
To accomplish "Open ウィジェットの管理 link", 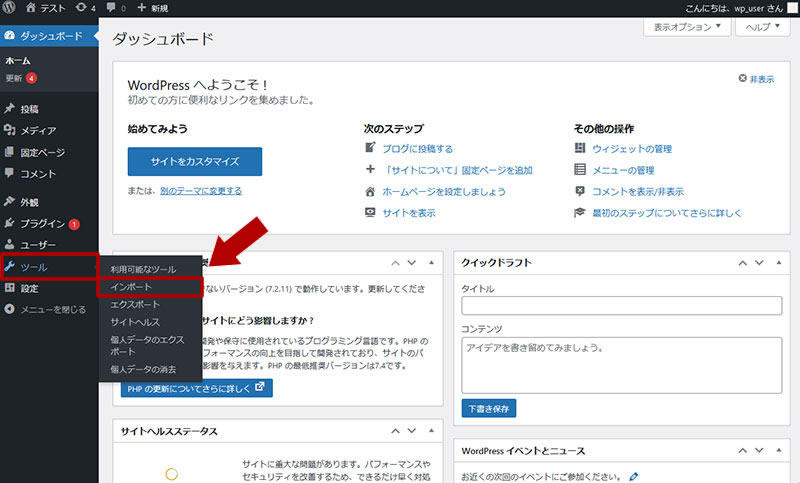I will point(632,149).
